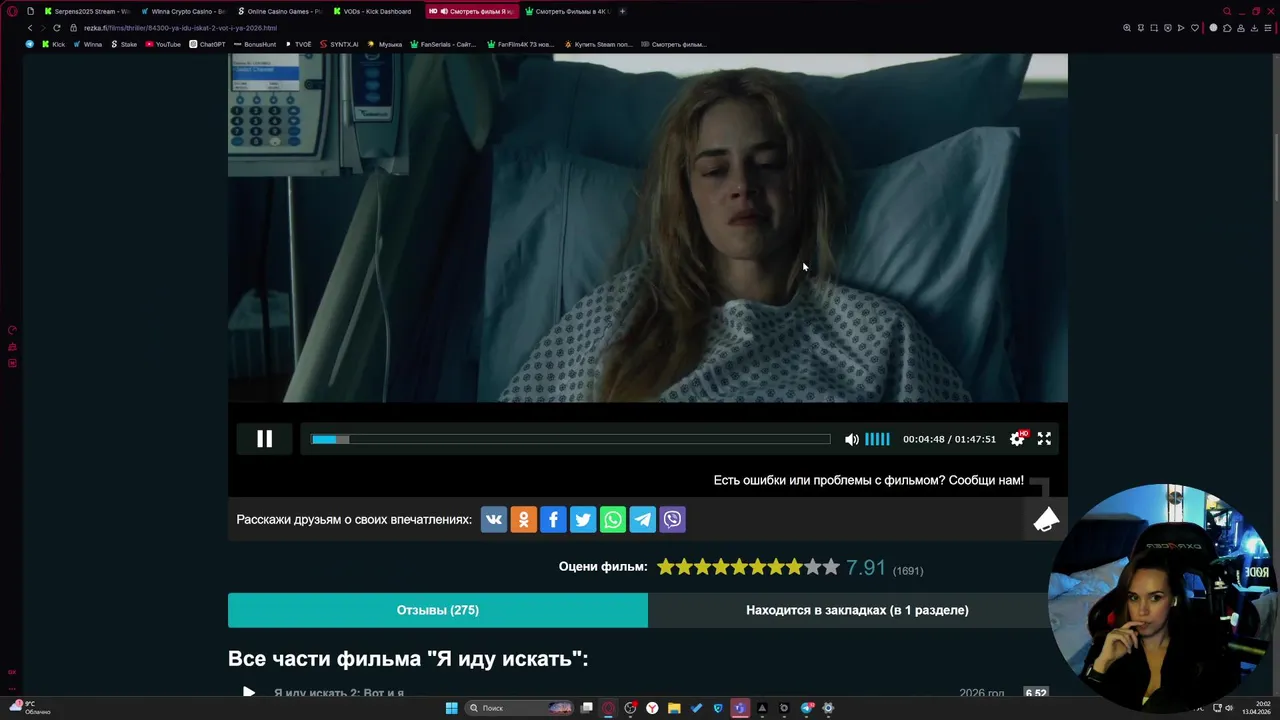This screenshot has height=720, width=1280.
Task: Open the taskbar clock and date
Action: [1256, 708]
